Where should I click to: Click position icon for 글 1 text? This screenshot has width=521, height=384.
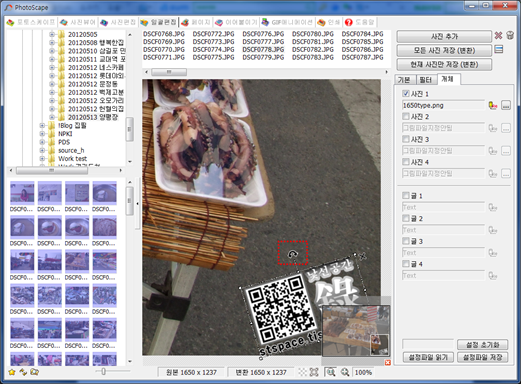[x=493, y=207]
